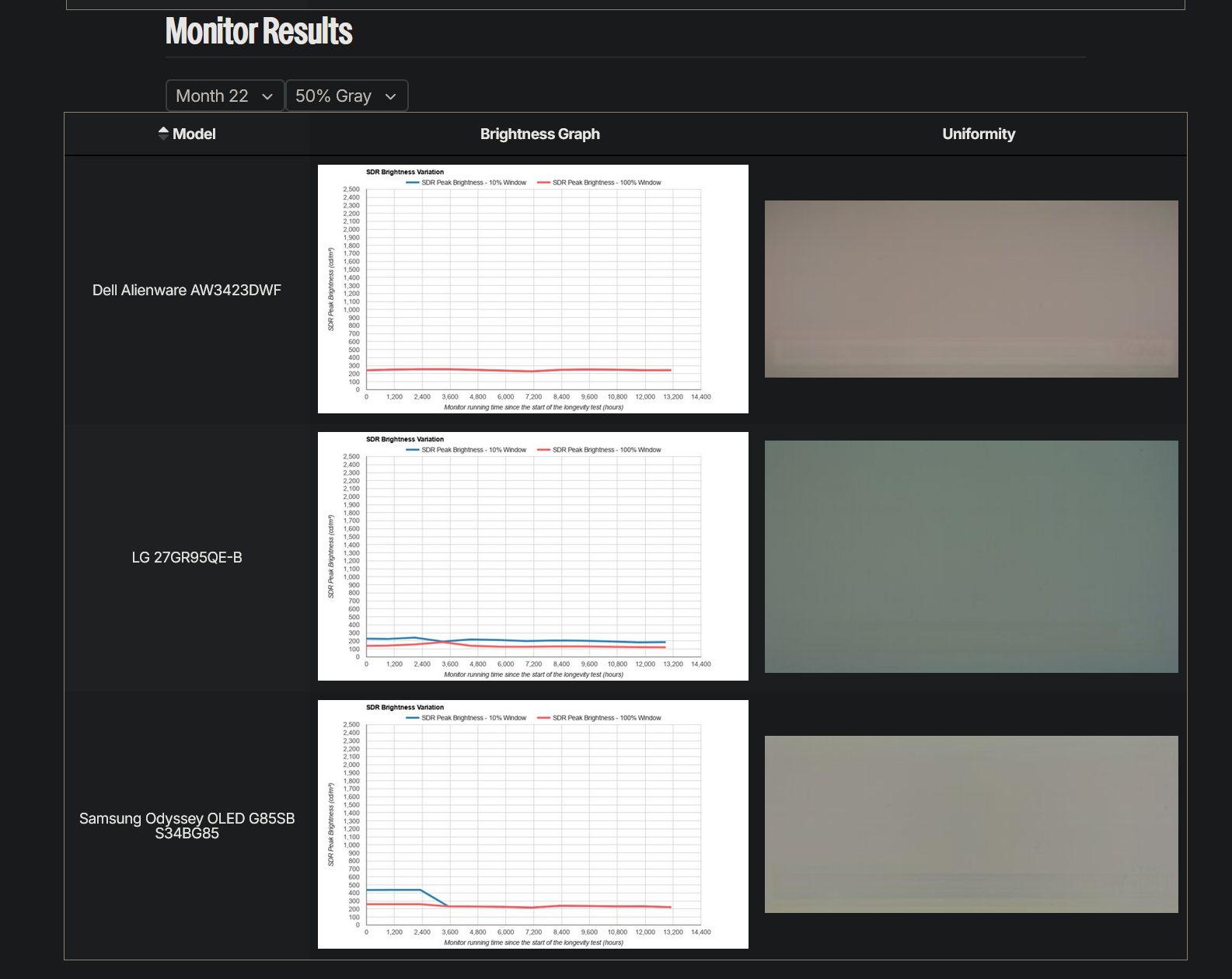Image resolution: width=1232 pixels, height=979 pixels.
Task: Click the Uniformity column header
Action: (978, 134)
